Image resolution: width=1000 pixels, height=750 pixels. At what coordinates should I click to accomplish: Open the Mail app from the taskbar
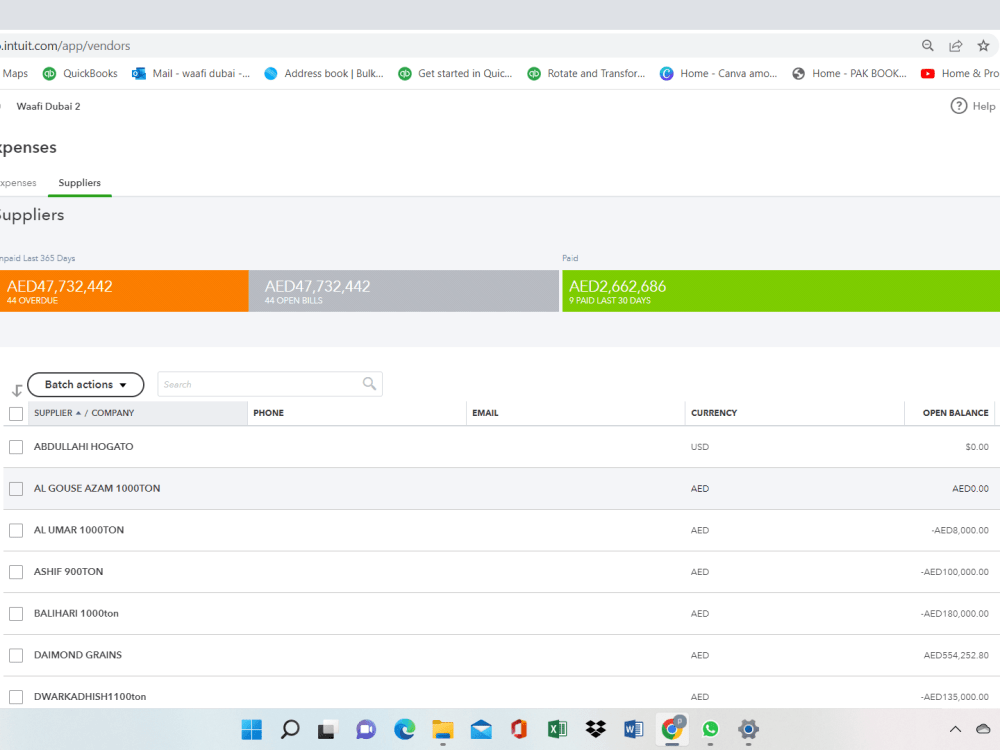481,729
